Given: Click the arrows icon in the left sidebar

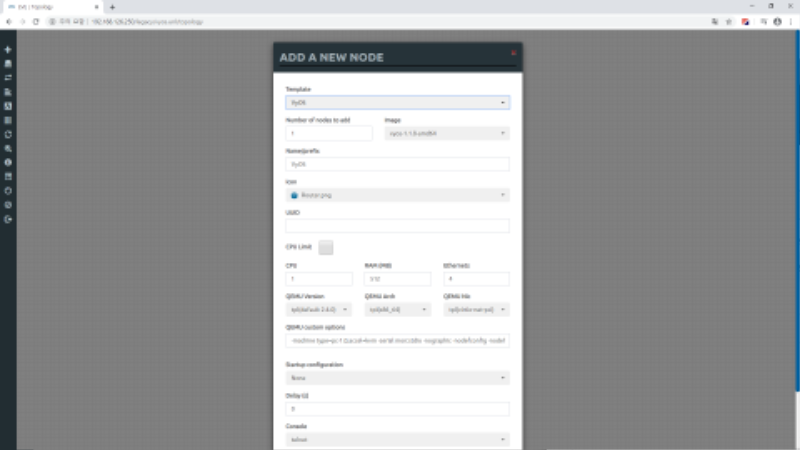Looking at the screenshot, I should click(8, 77).
